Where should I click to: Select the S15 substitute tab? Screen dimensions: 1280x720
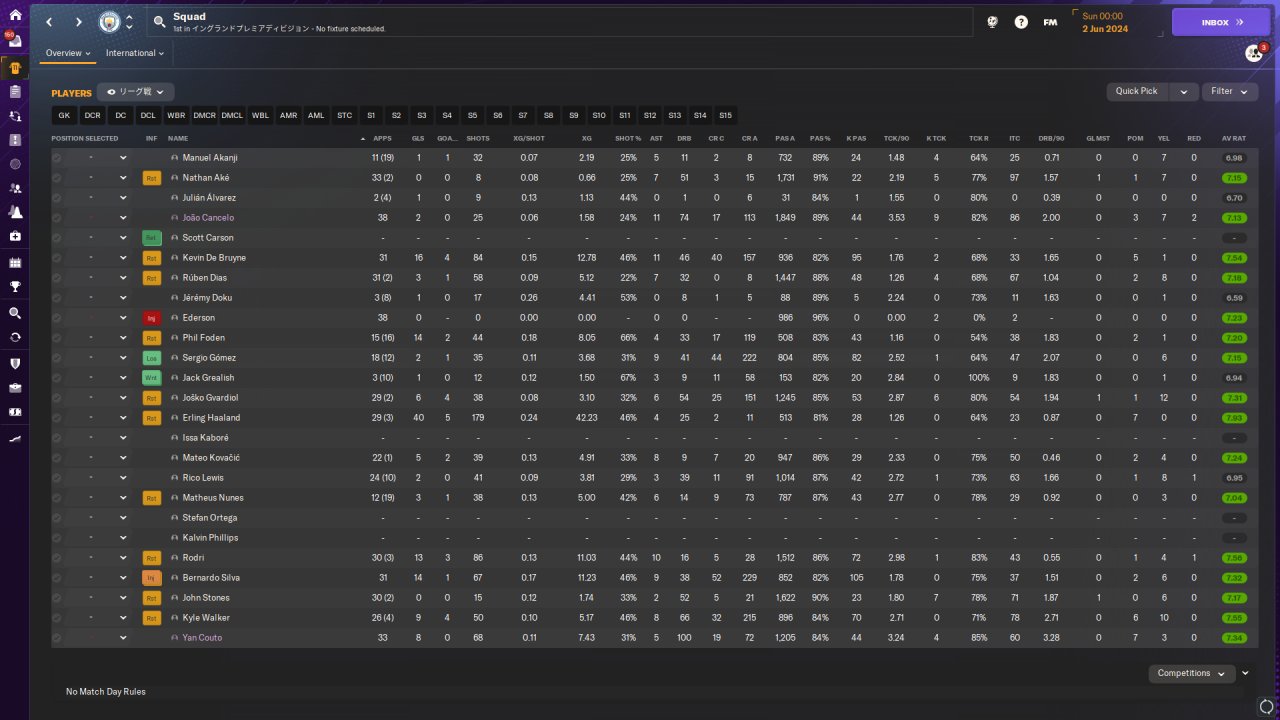(725, 116)
